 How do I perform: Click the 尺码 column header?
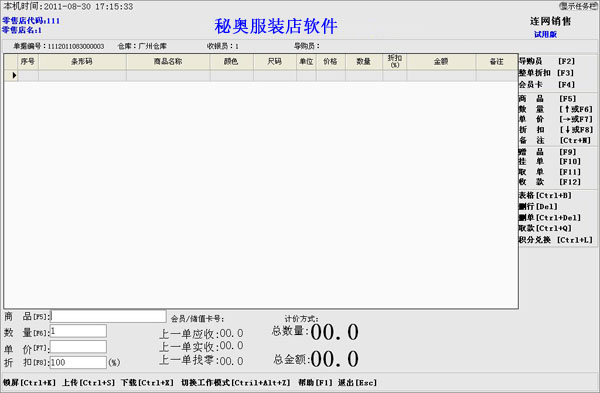(x=275, y=61)
